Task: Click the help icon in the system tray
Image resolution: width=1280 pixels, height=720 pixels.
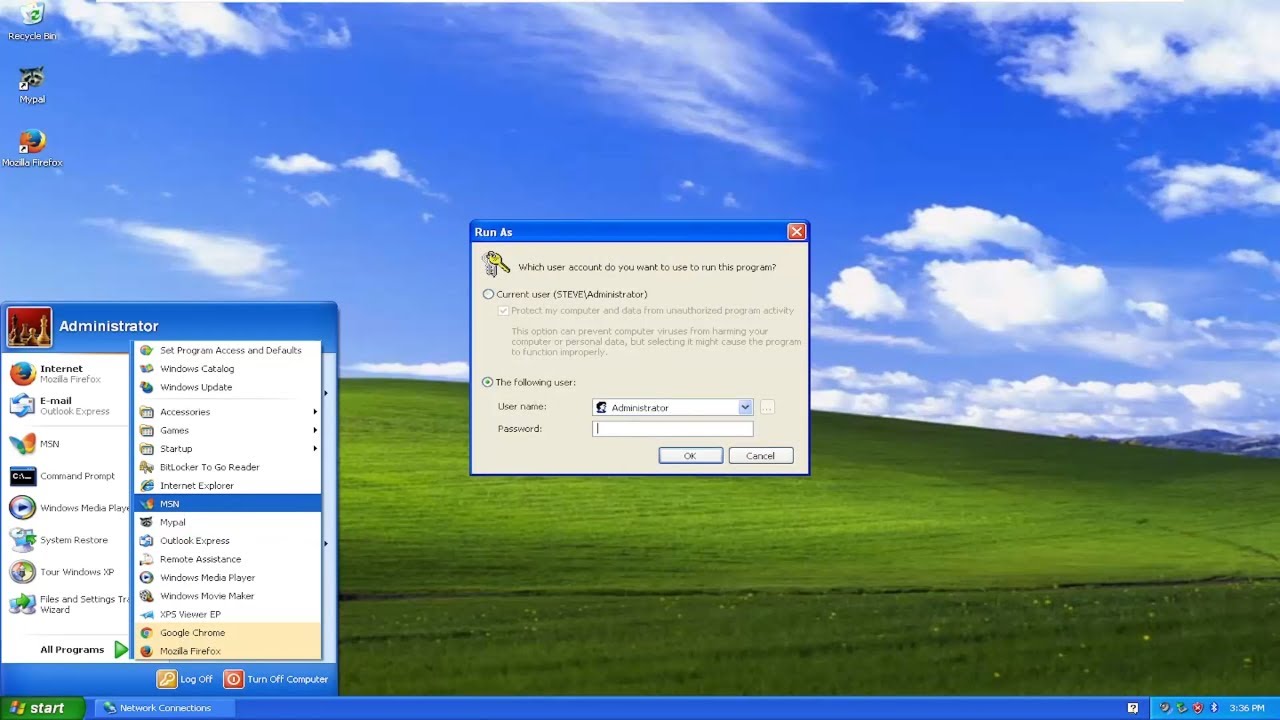Action: point(1133,708)
